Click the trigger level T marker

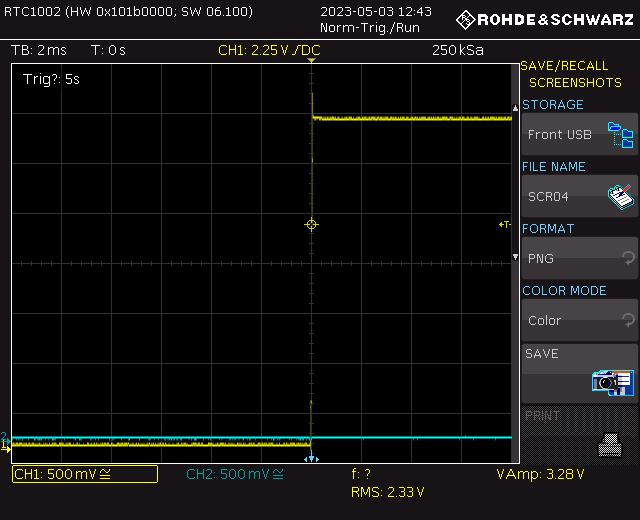coord(505,224)
